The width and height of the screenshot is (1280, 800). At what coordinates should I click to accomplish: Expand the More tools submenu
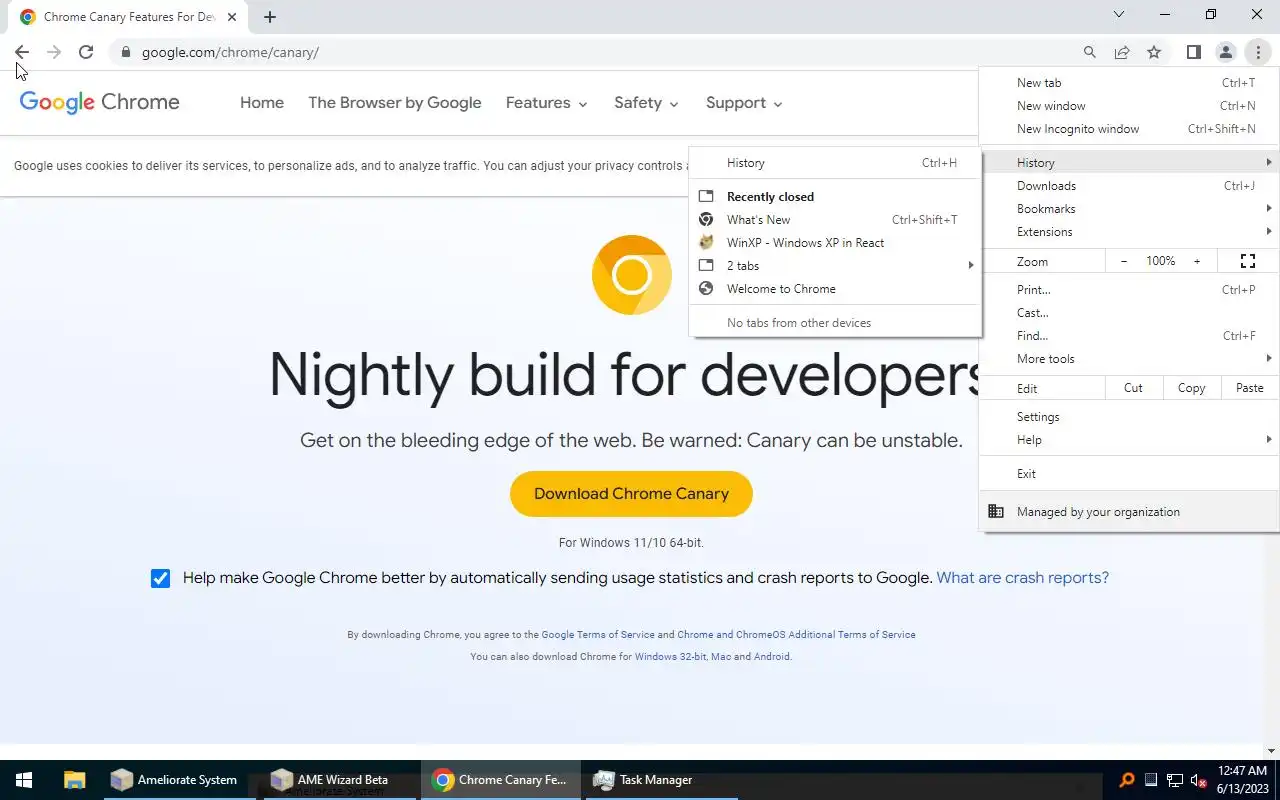(x=1129, y=359)
